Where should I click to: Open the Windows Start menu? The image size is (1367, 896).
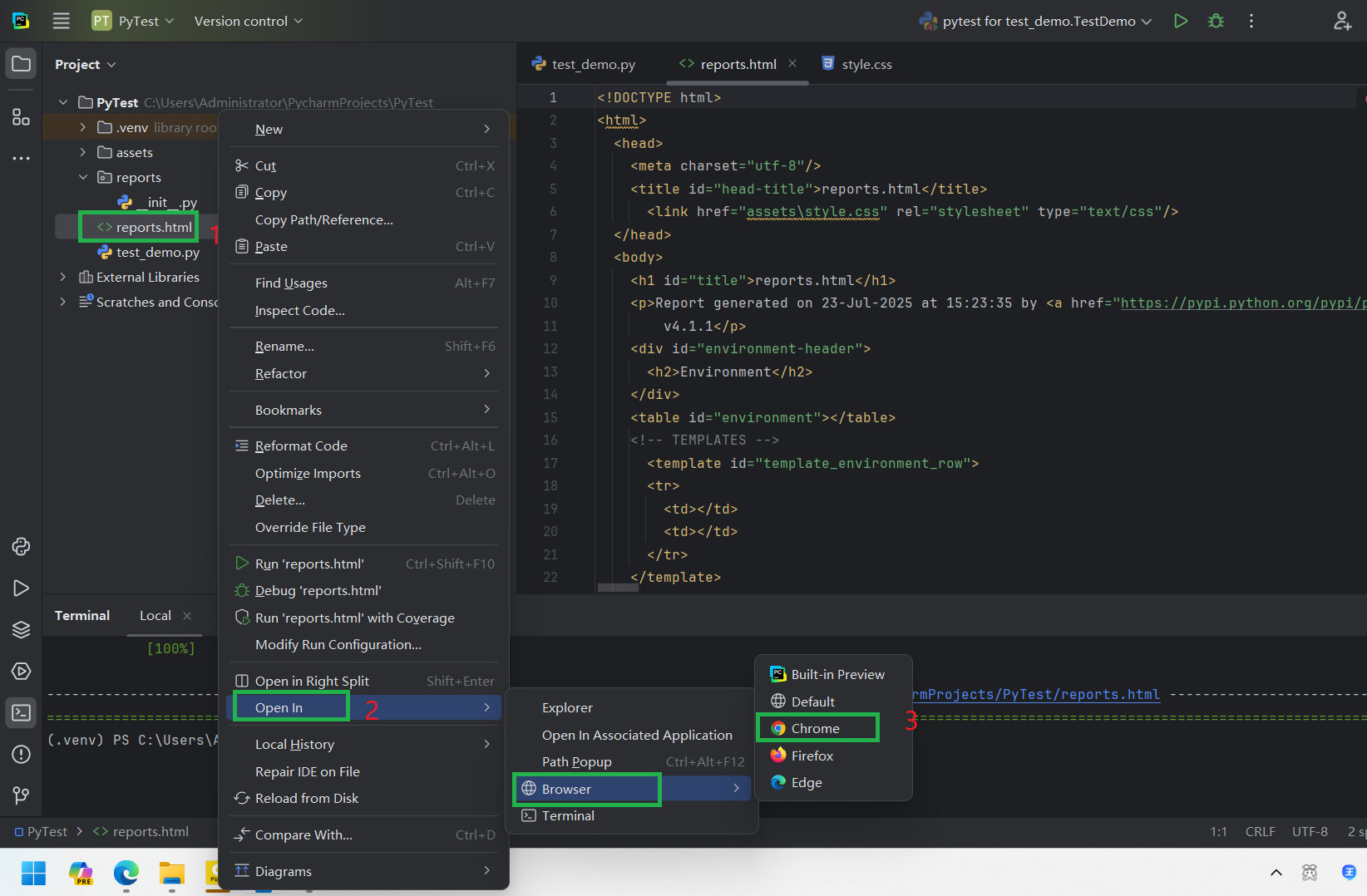(34, 873)
